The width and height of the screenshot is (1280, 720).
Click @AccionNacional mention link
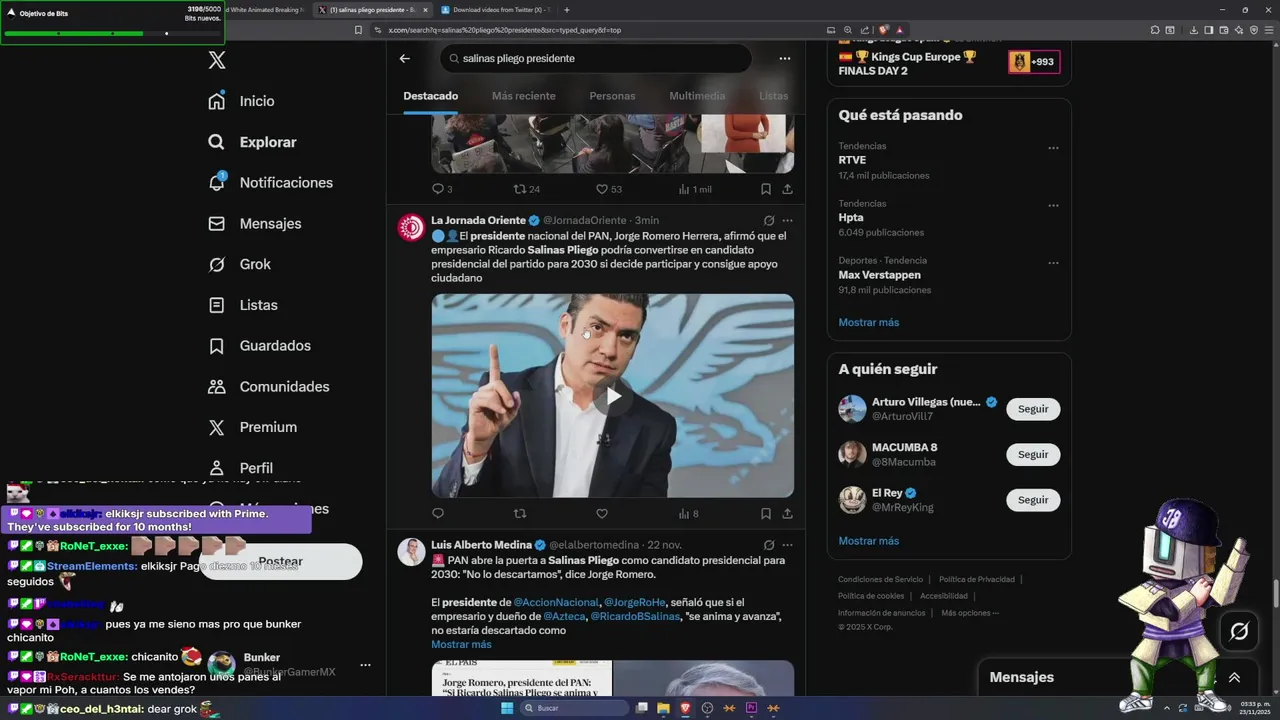click(556, 603)
